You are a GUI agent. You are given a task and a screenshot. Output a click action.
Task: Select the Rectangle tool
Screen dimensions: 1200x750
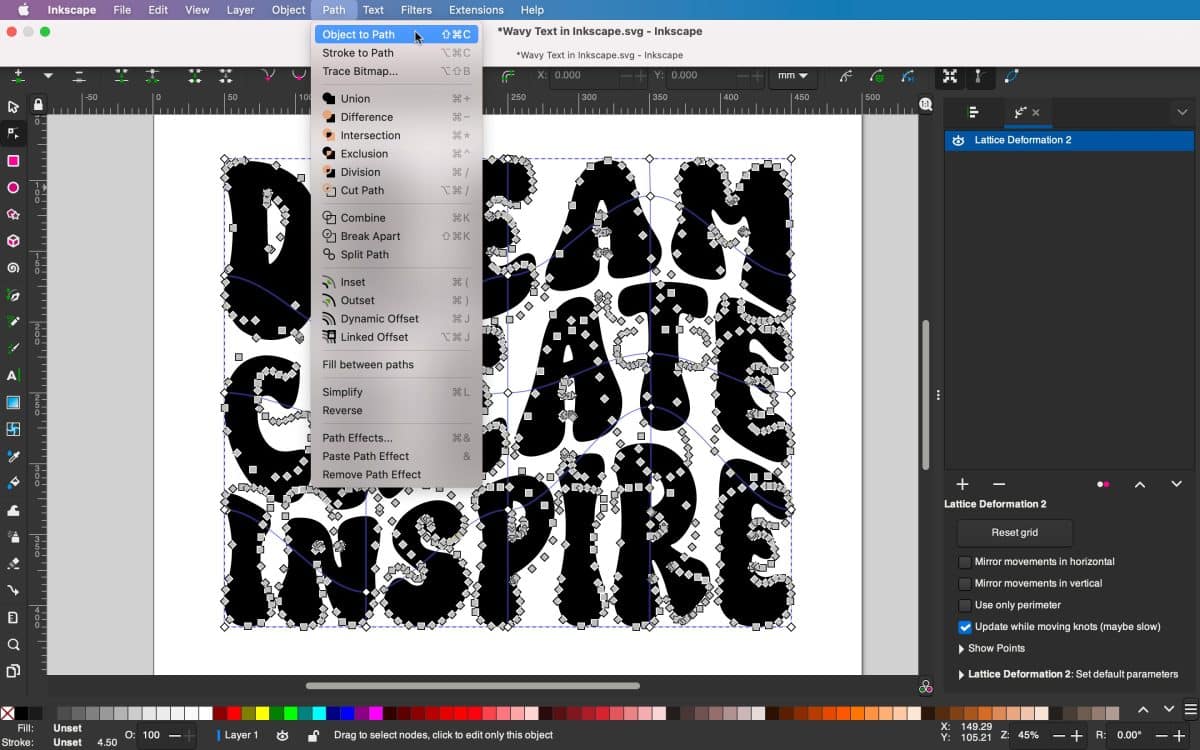click(13, 161)
